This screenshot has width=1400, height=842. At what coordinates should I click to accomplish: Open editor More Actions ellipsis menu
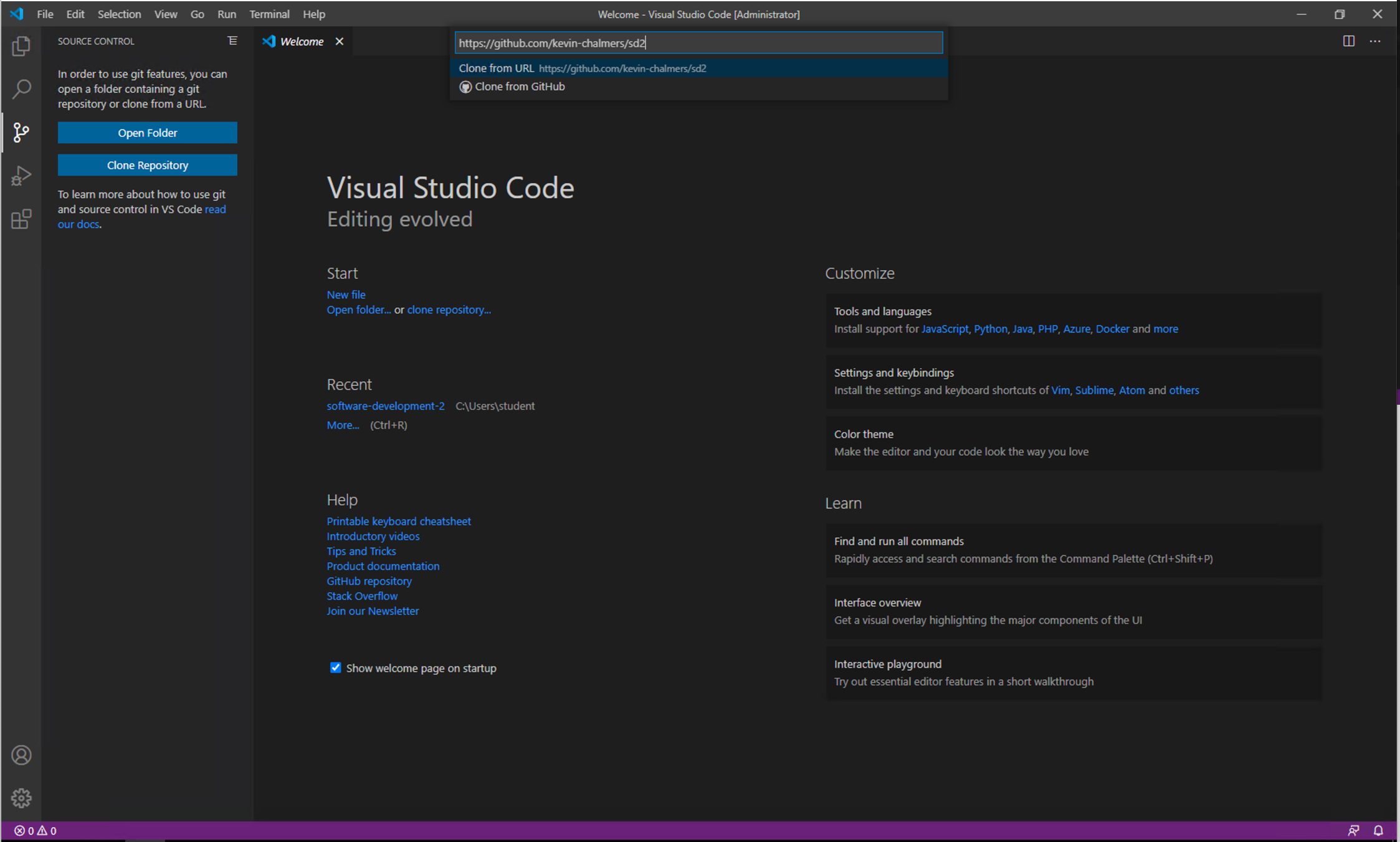click(1375, 41)
